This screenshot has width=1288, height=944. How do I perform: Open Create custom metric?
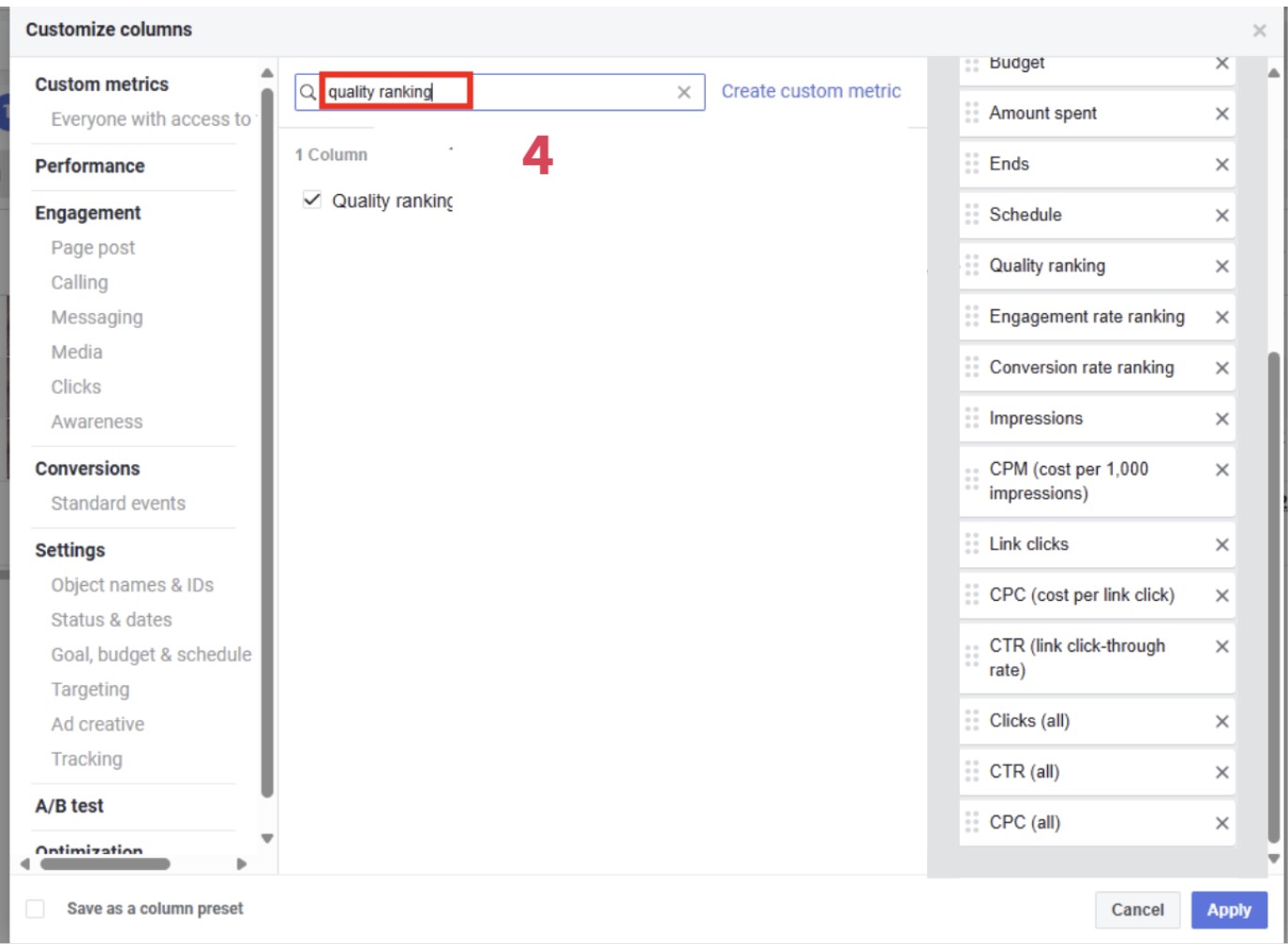(x=809, y=91)
